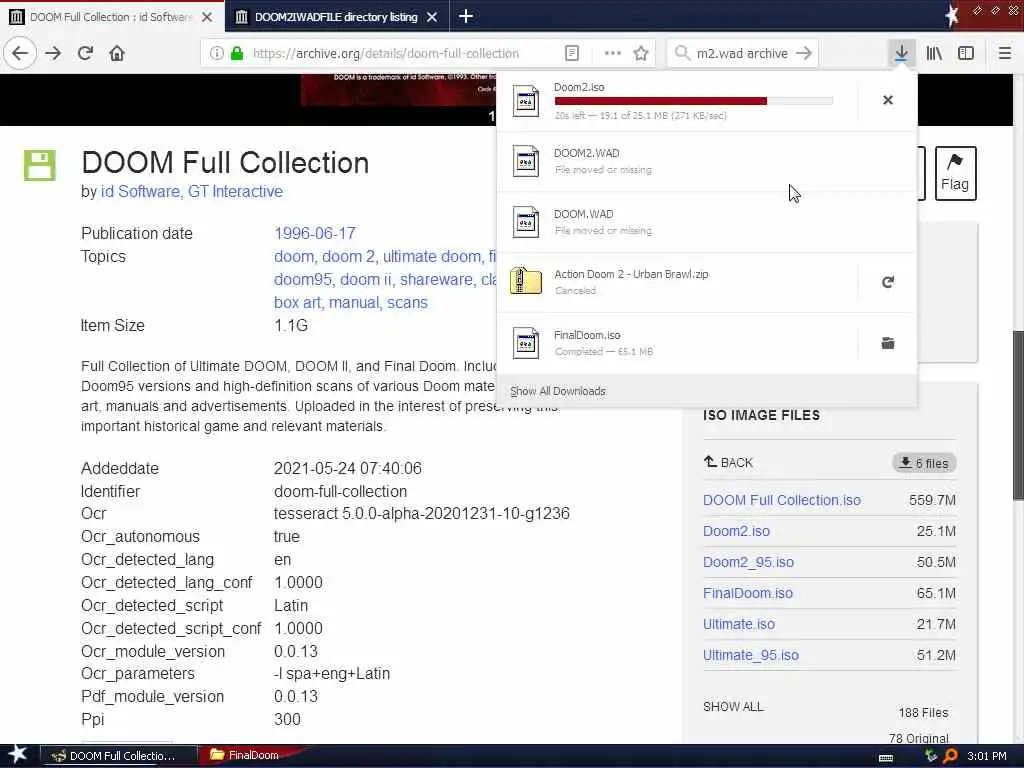Download Doom2_95.iso

click(x=748, y=562)
